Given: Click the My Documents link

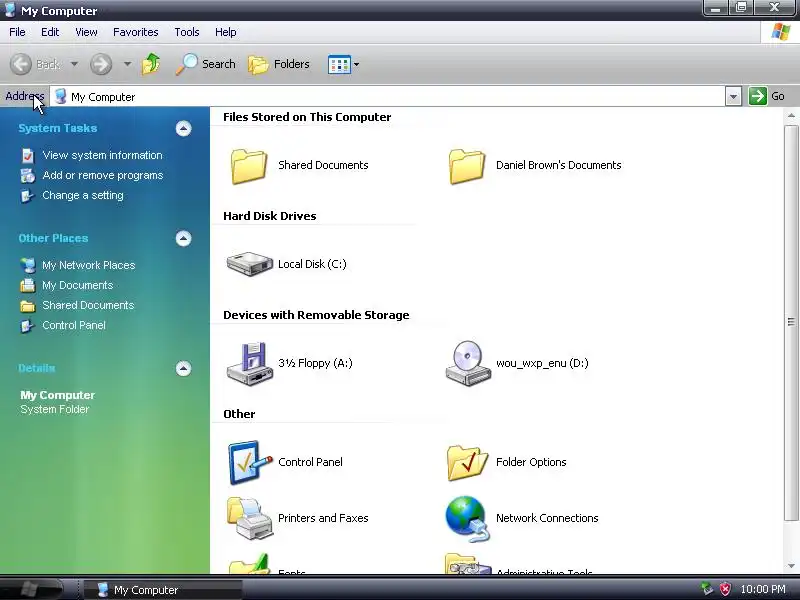Looking at the screenshot, I should coord(78,285).
